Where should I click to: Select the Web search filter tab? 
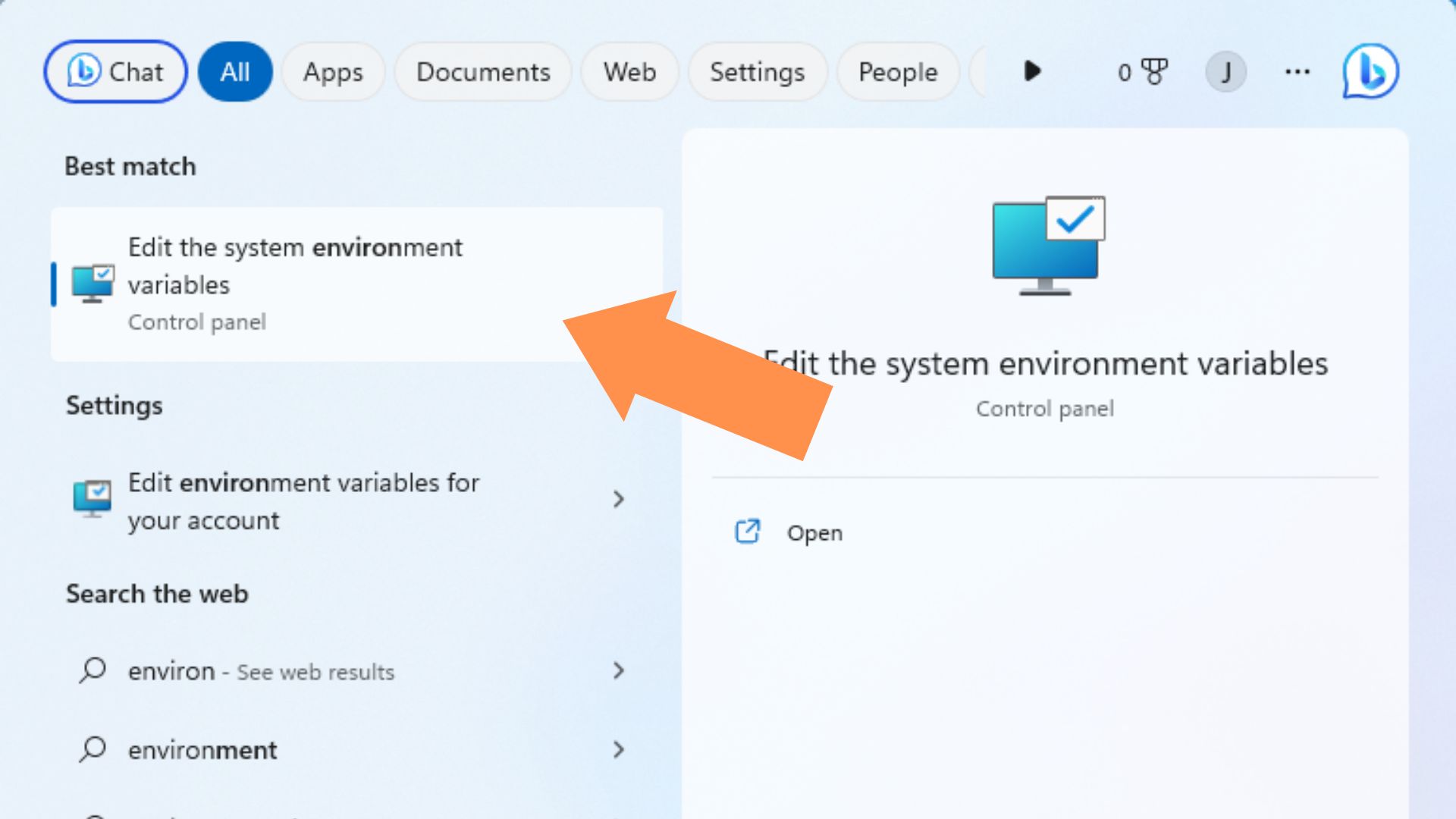627,71
